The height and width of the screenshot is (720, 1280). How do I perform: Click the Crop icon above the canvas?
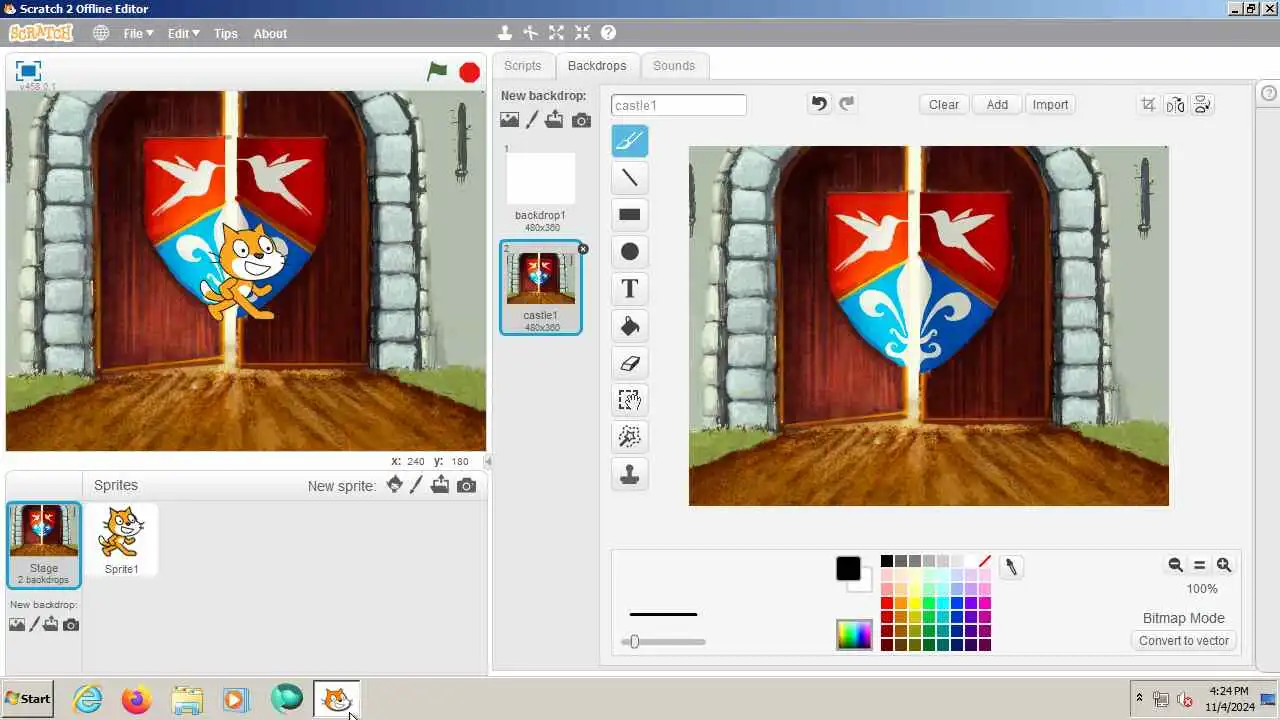click(x=1148, y=104)
